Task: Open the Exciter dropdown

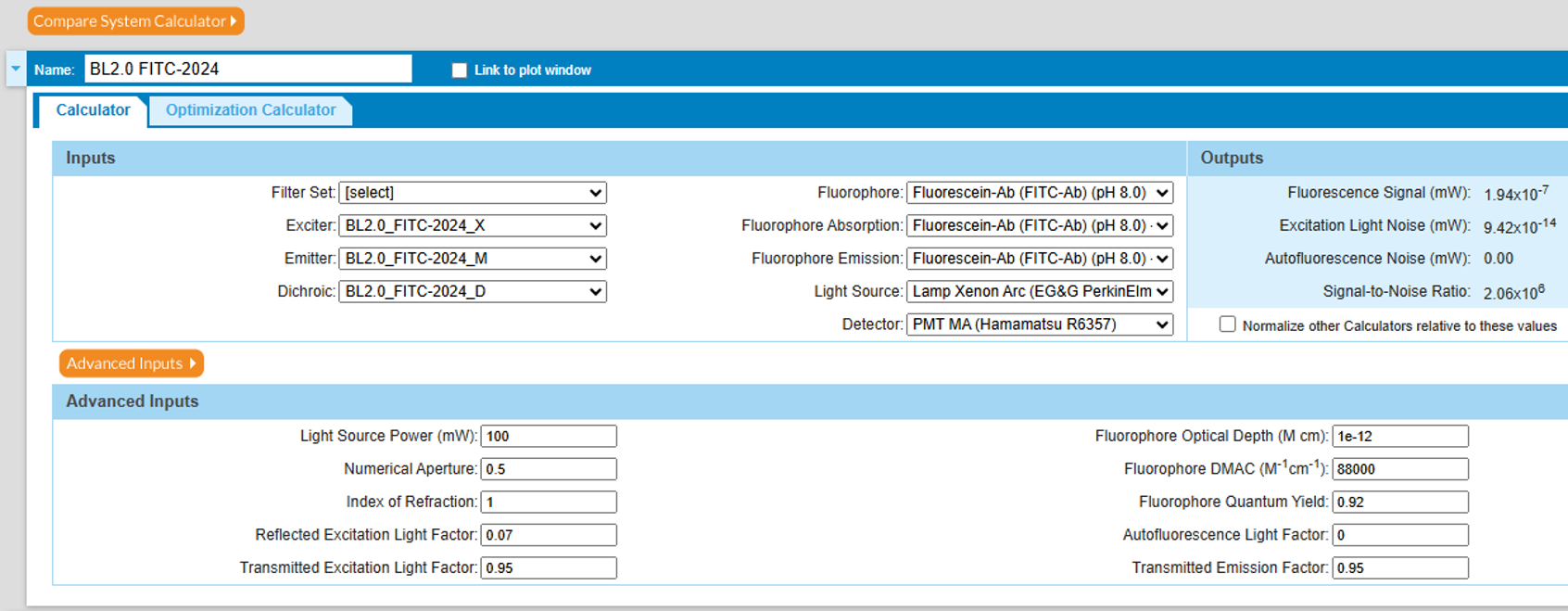Action: coord(473,225)
